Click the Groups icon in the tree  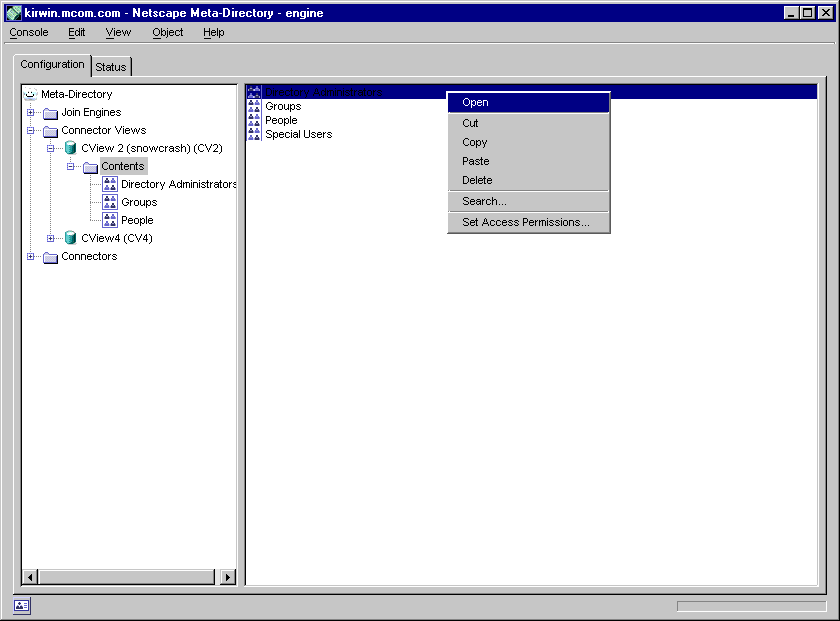[110, 203]
